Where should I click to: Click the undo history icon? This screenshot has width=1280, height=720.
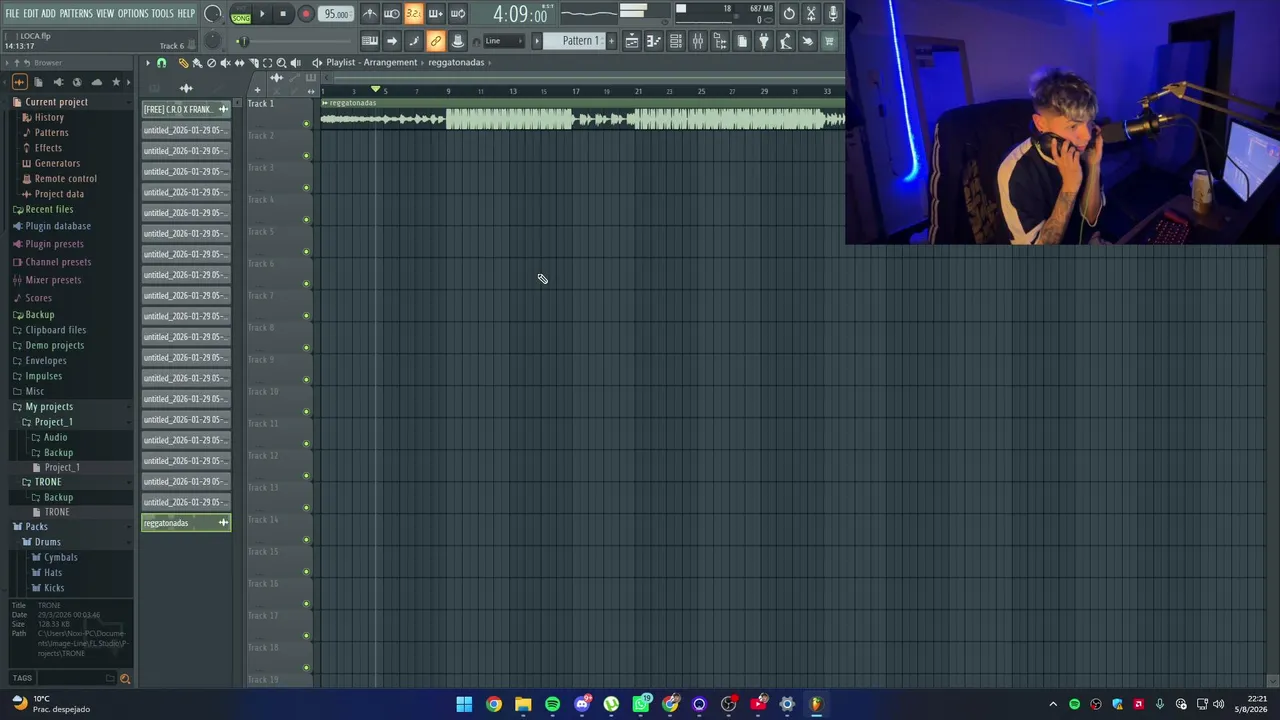click(x=789, y=14)
